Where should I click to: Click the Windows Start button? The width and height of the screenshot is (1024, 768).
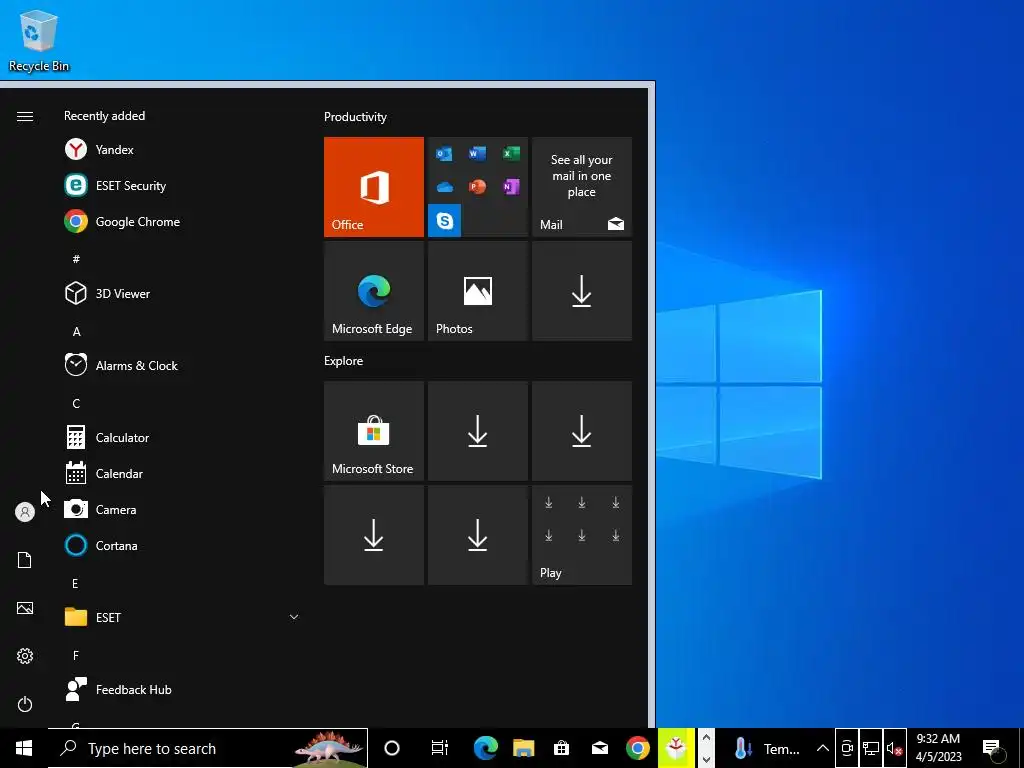tap(24, 748)
